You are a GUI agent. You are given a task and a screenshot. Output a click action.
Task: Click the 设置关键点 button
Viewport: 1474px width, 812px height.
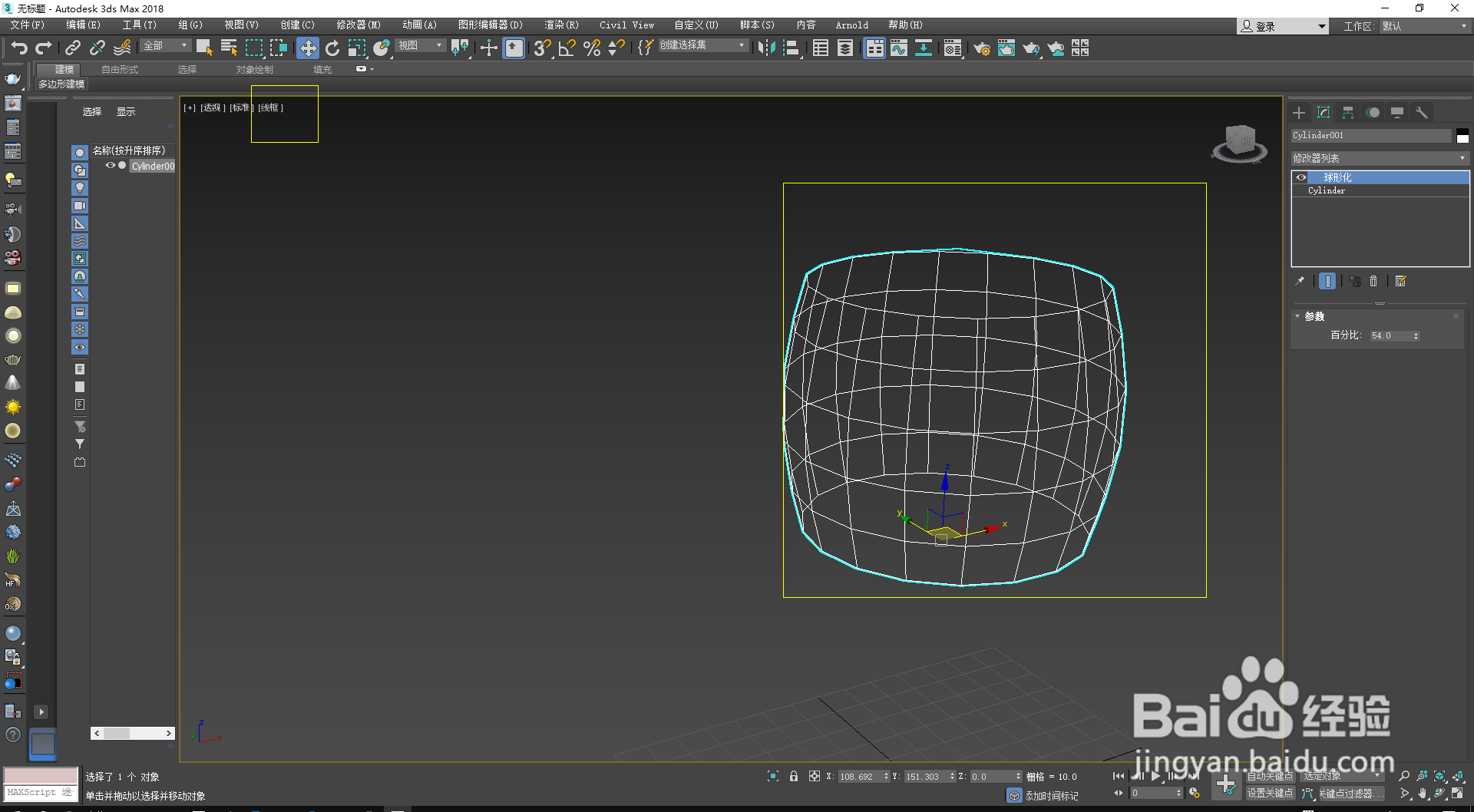(x=1270, y=794)
